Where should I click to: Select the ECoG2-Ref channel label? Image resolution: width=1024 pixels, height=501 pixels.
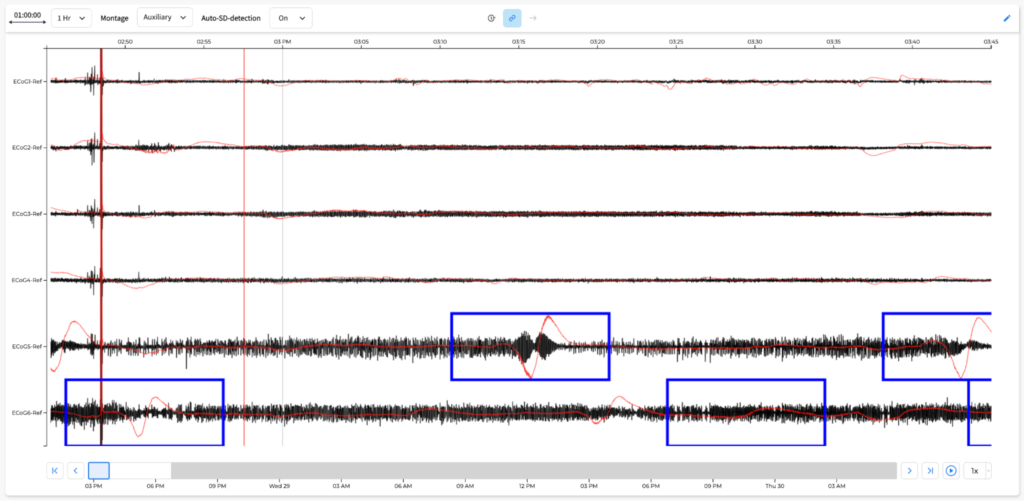pyautogui.click(x=27, y=148)
